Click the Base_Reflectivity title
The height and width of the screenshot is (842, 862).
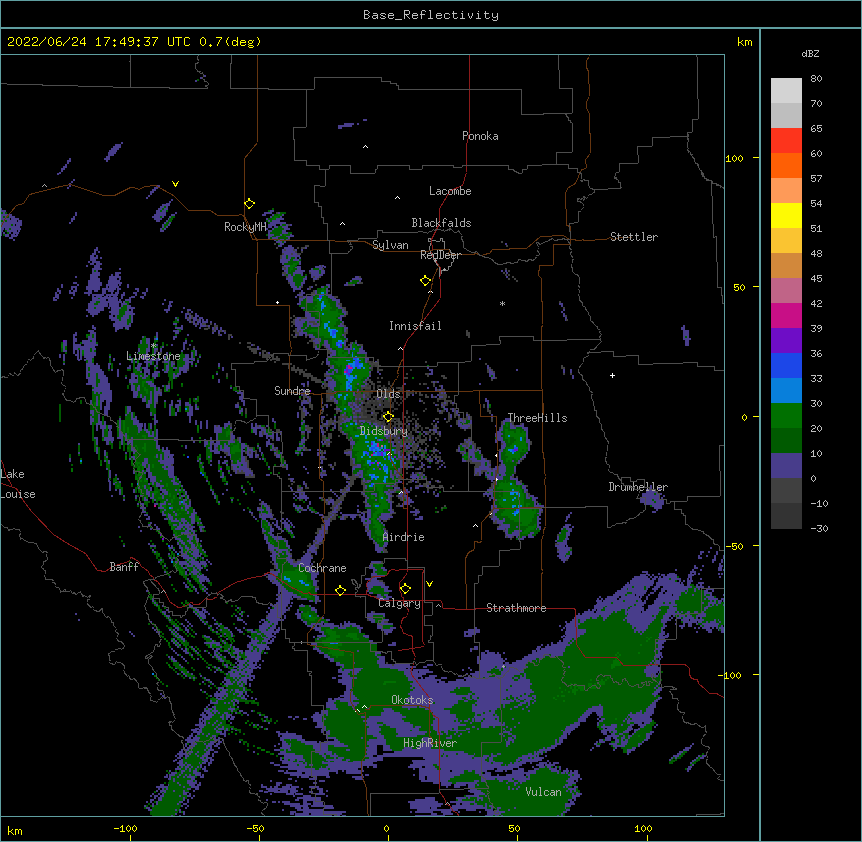431,15
